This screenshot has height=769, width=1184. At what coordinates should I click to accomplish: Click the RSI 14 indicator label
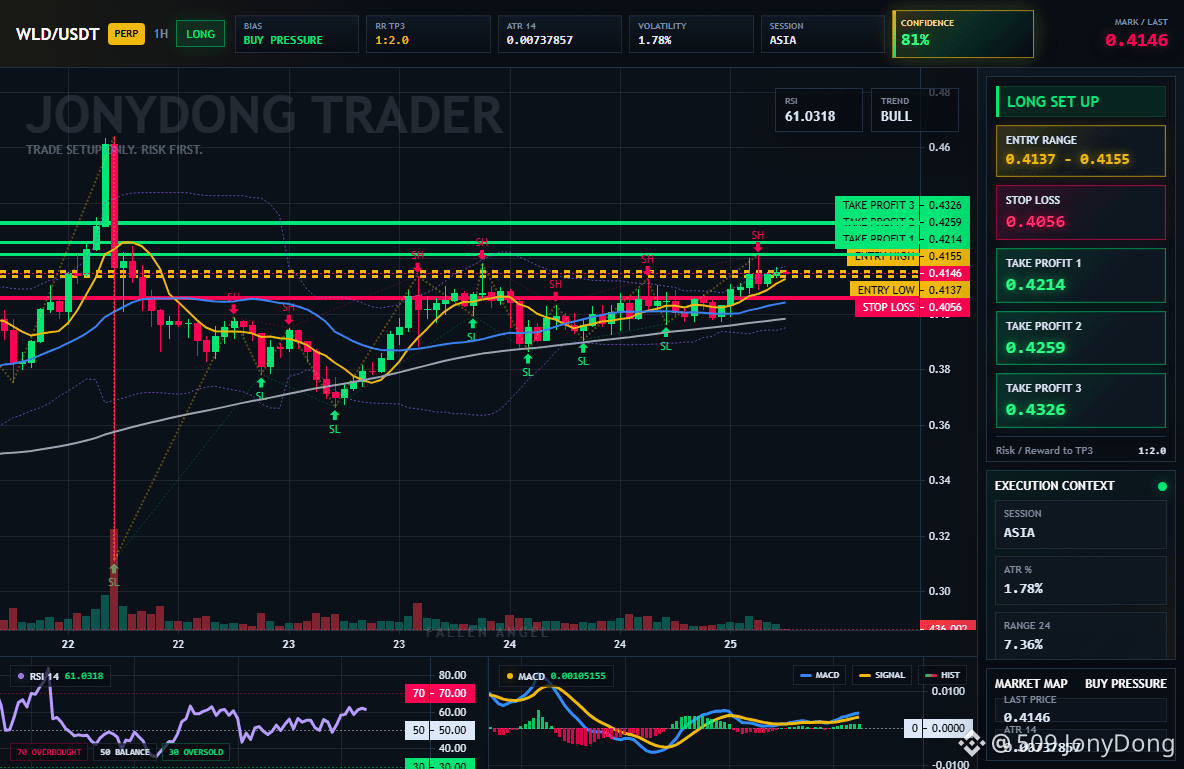coord(60,676)
